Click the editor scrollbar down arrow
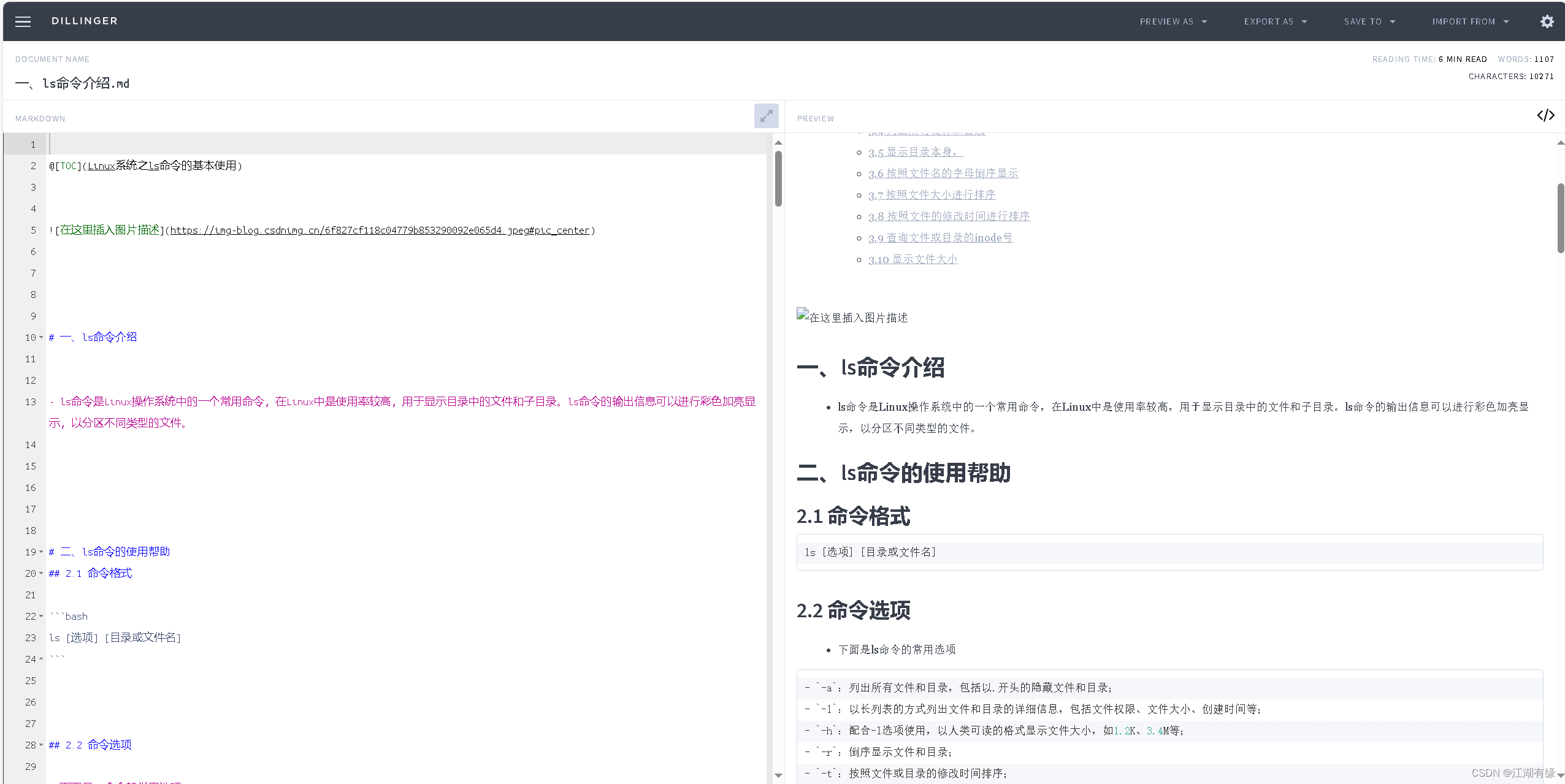This screenshot has height=784, width=1565. (778, 775)
